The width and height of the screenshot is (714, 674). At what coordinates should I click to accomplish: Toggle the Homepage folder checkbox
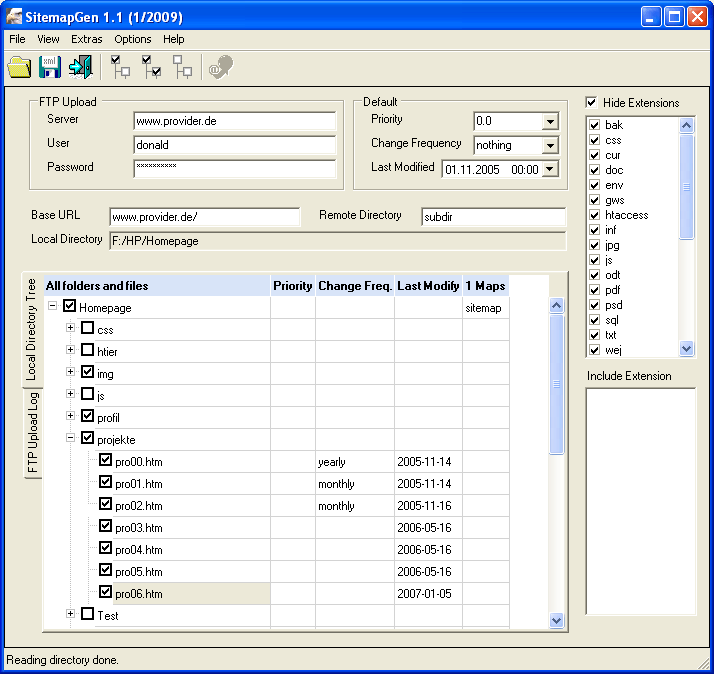pyautogui.click(x=69, y=306)
